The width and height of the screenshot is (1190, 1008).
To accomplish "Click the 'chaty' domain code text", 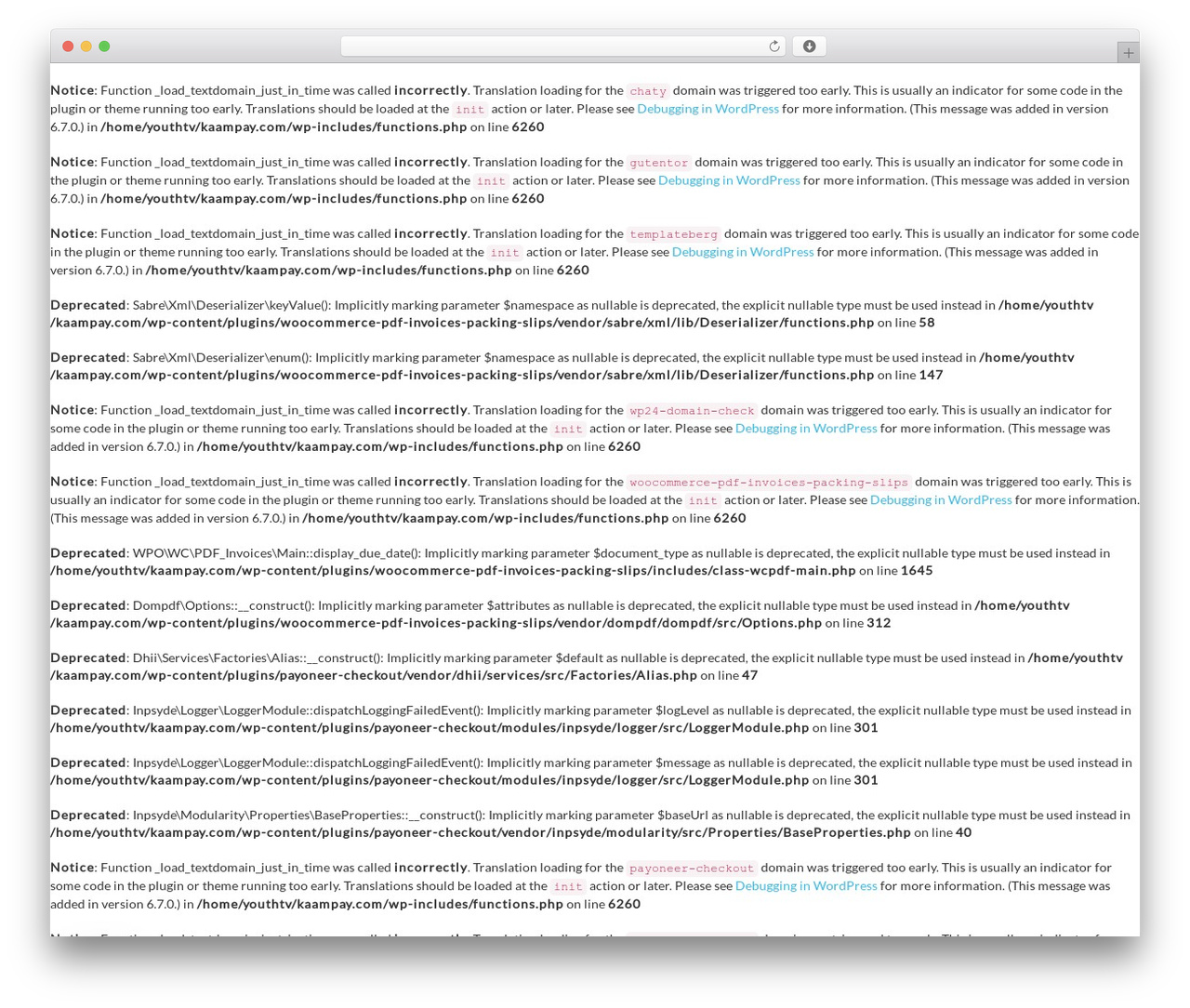I will 648,91.
